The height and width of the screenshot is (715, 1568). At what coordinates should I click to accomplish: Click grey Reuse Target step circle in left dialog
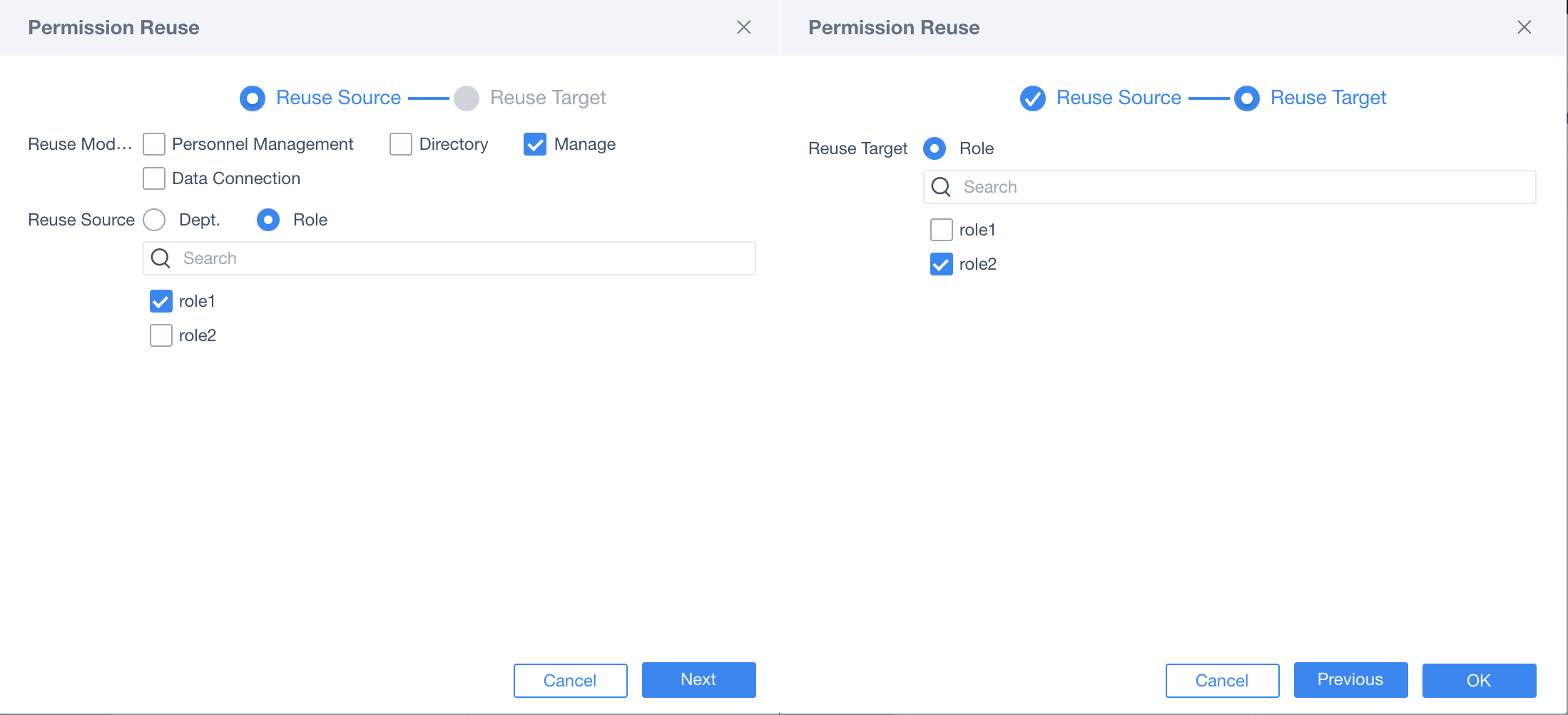coord(467,98)
